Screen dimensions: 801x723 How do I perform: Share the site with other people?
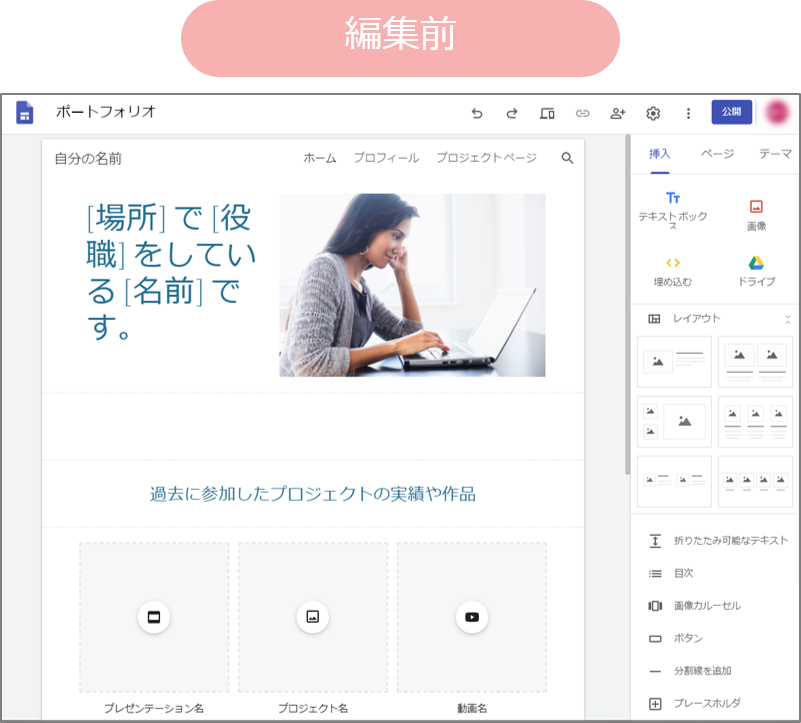click(618, 113)
